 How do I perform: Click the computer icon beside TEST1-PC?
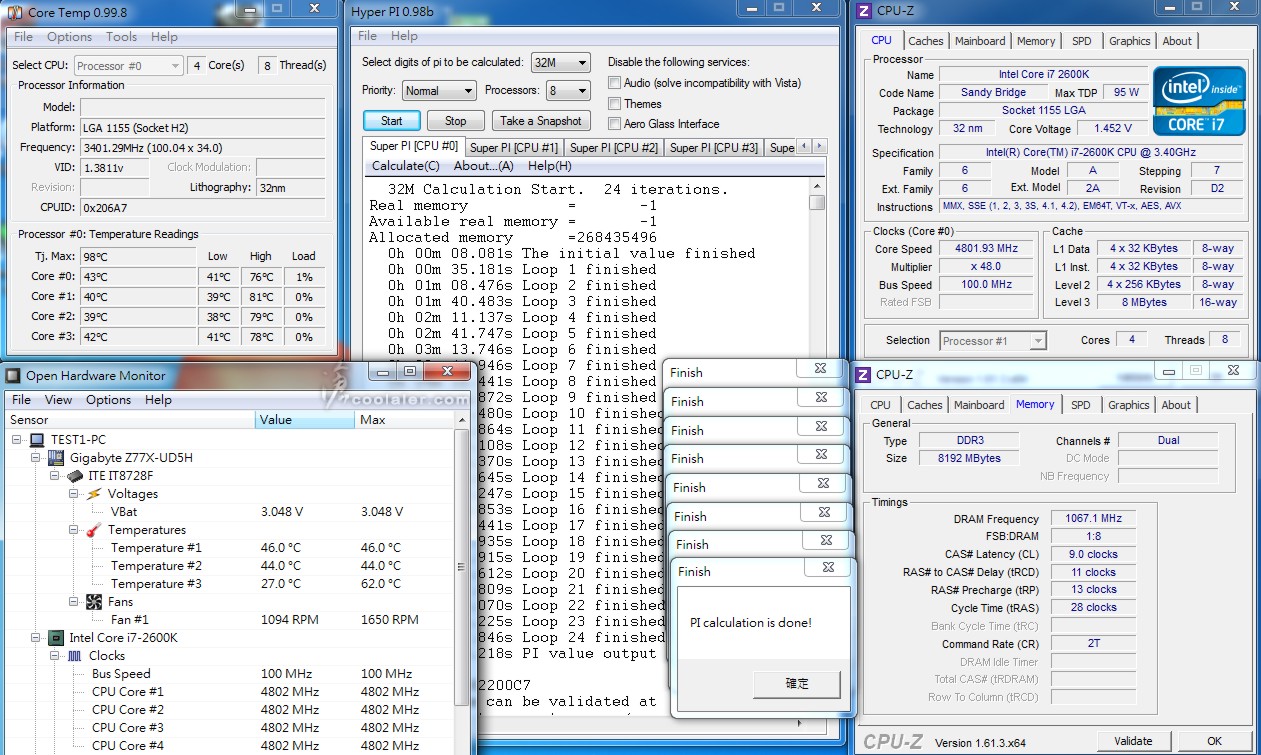point(37,440)
